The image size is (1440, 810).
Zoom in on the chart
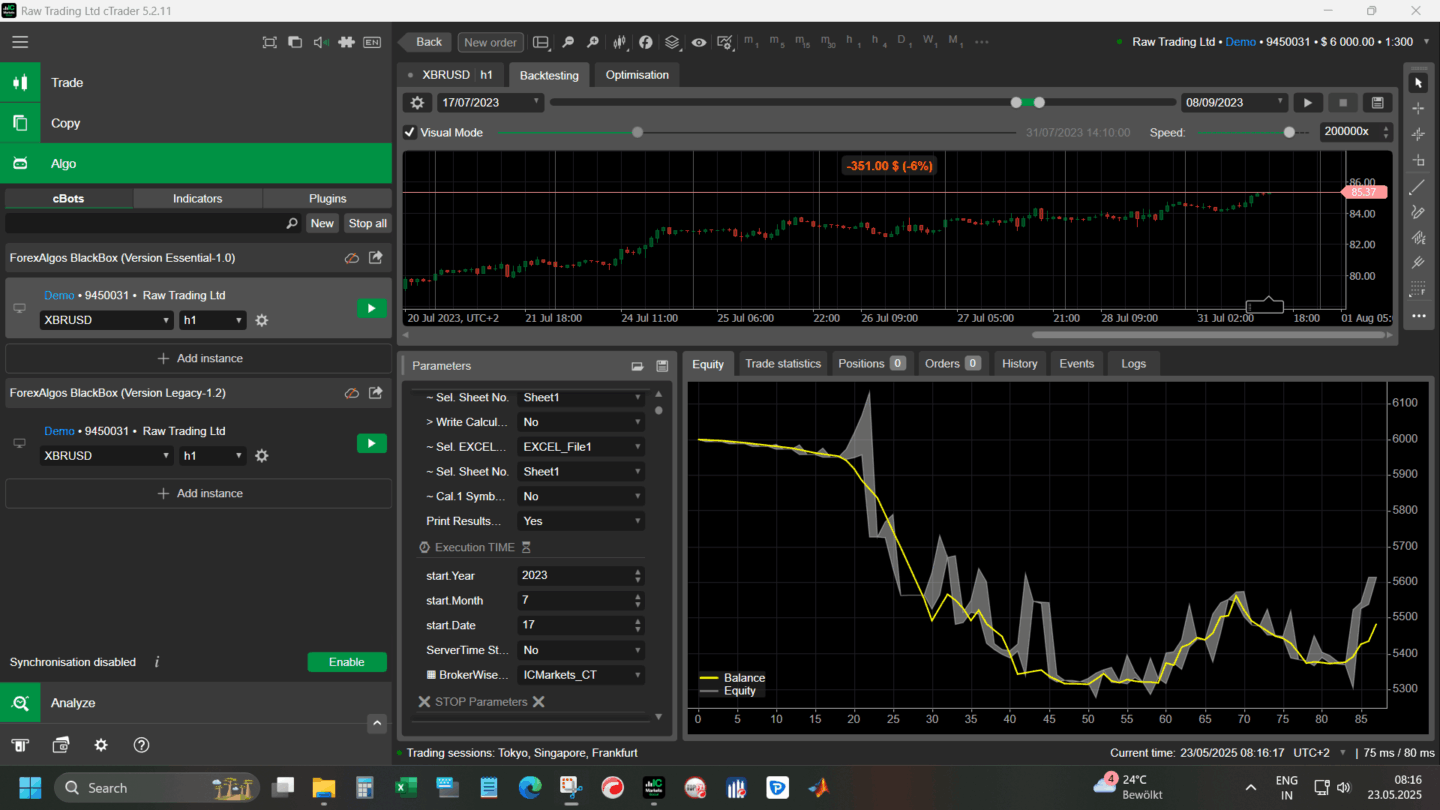tap(593, 42)
